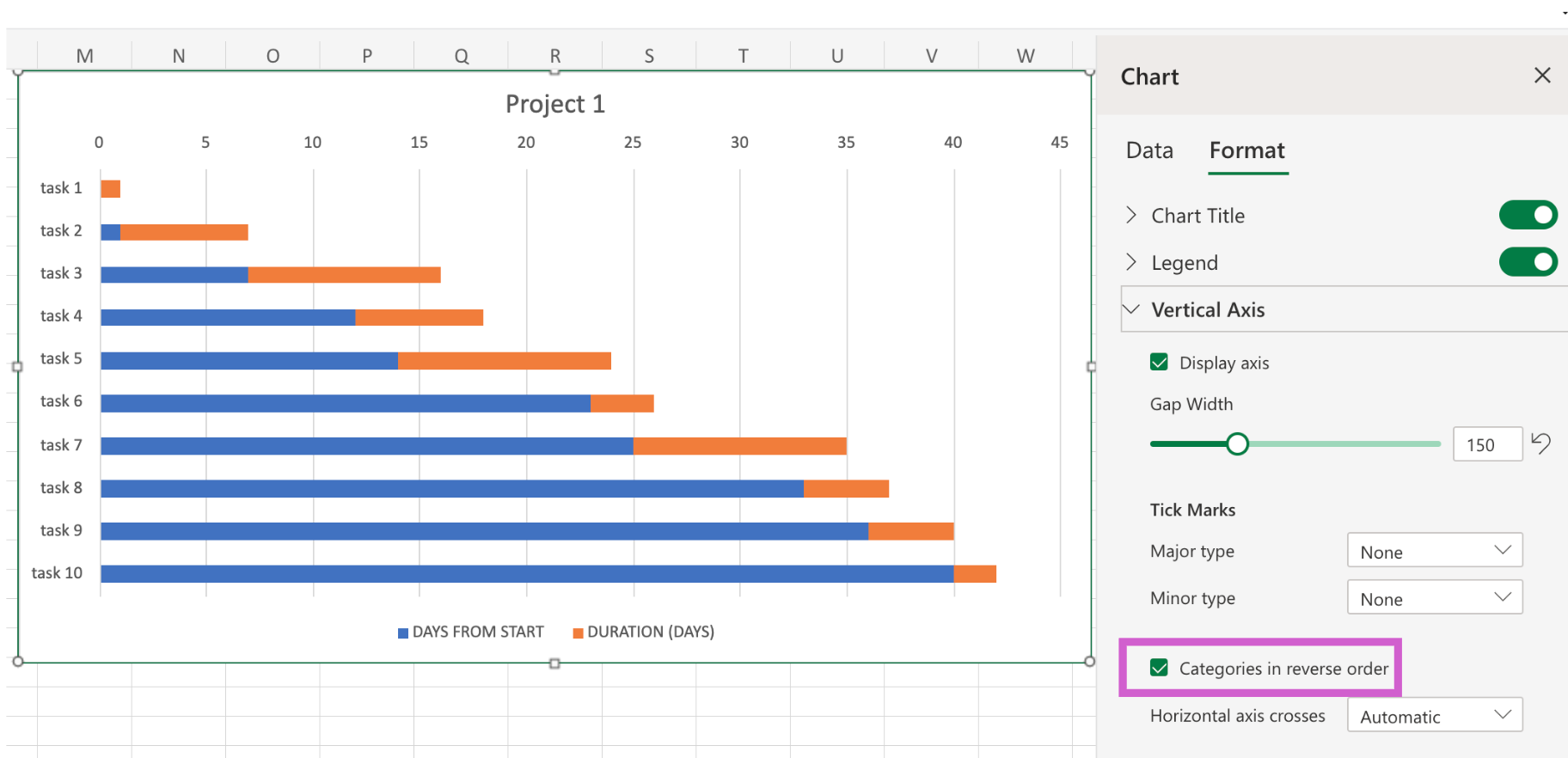Close the Chart pane
Viewport: 1568px width, 758px height.
(1542, 76)
